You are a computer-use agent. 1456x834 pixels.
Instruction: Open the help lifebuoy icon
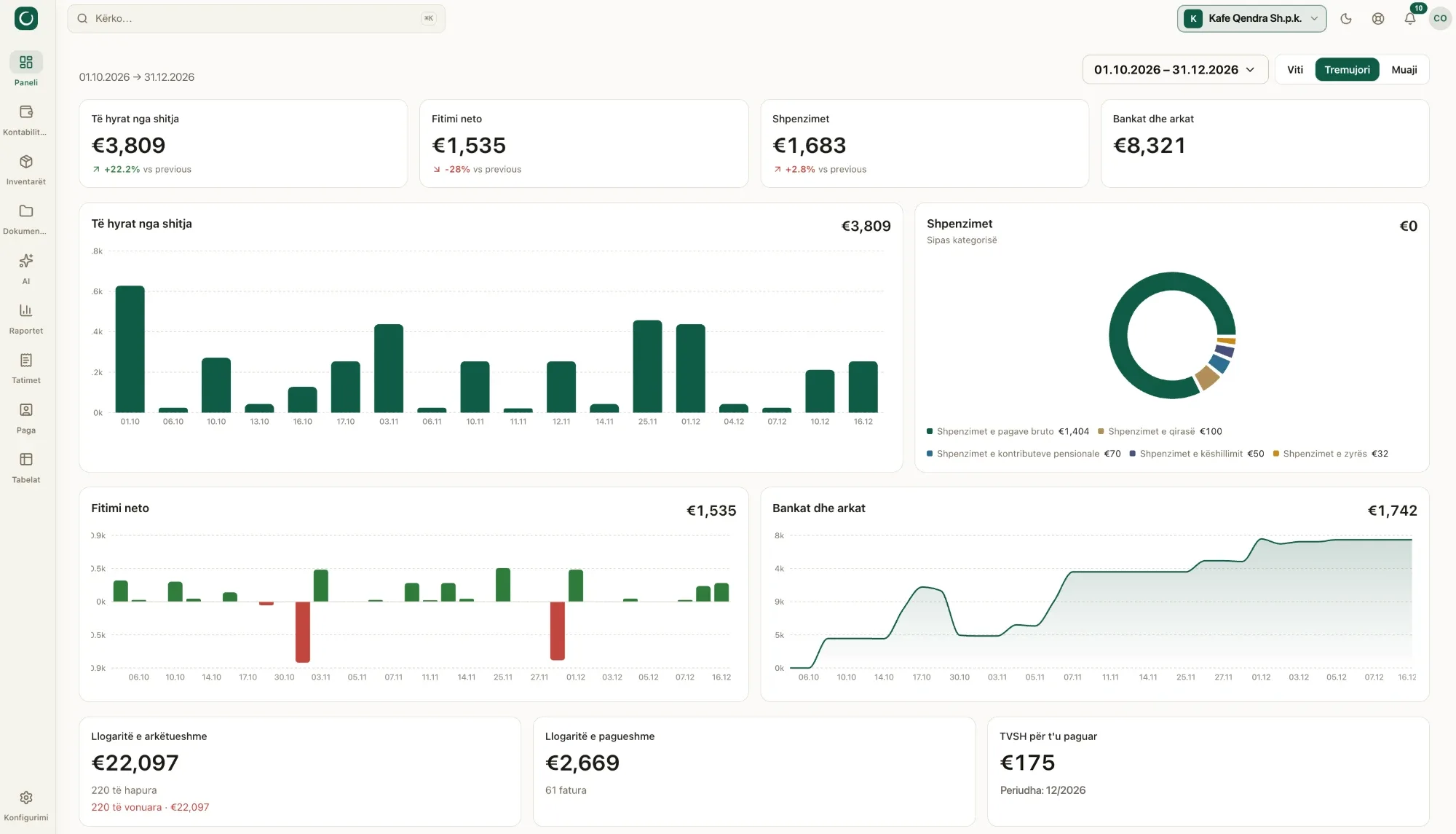(1378, 19)
